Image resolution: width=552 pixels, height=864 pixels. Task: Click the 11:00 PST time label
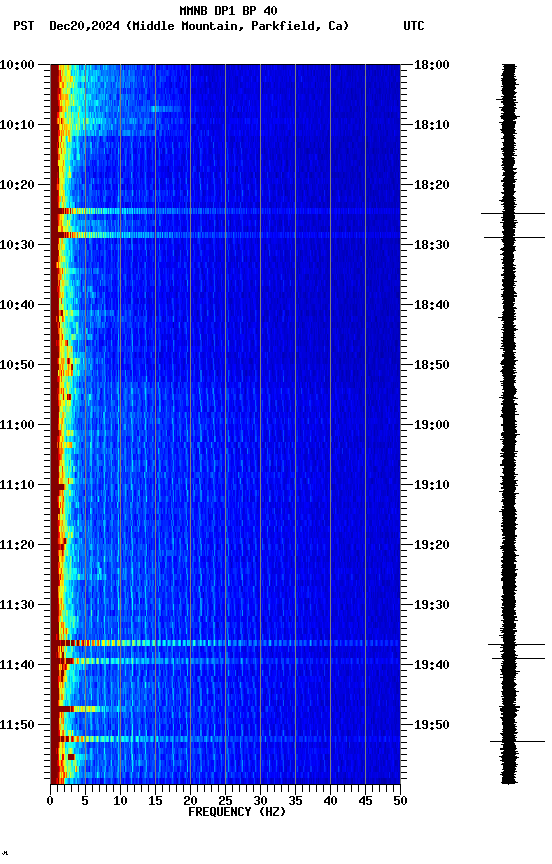pyautogui.click(x=17, y=425)
